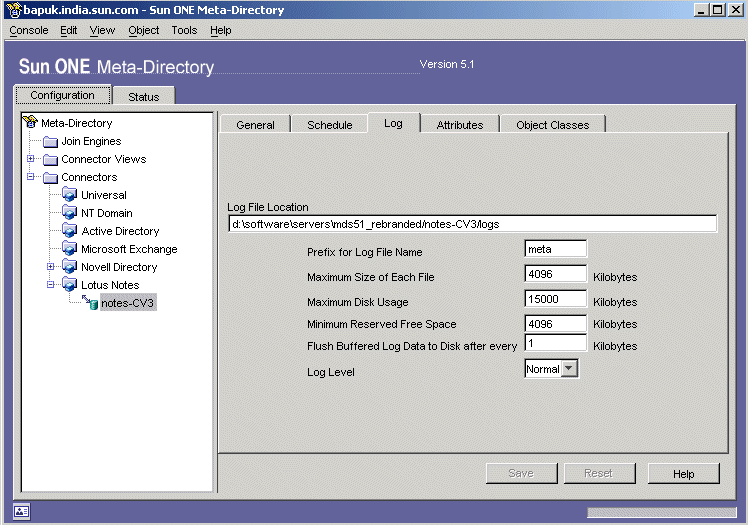Select Active Directory label in the tree
748x525 pixels.
(120, 231)
